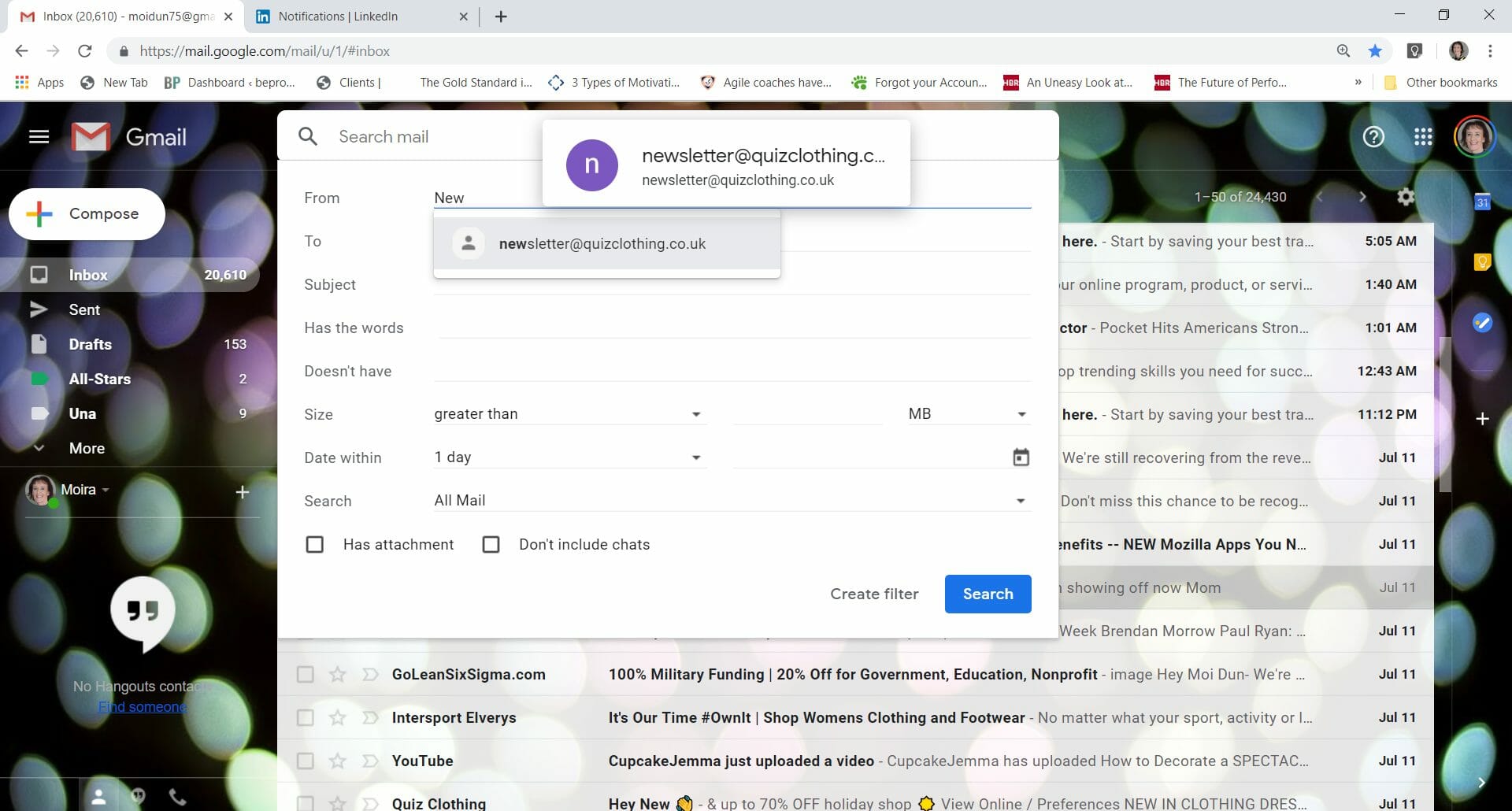Open Gmail settings gear
Viewport: 1512px width, 811px height.
click(x=1406, y=197)
